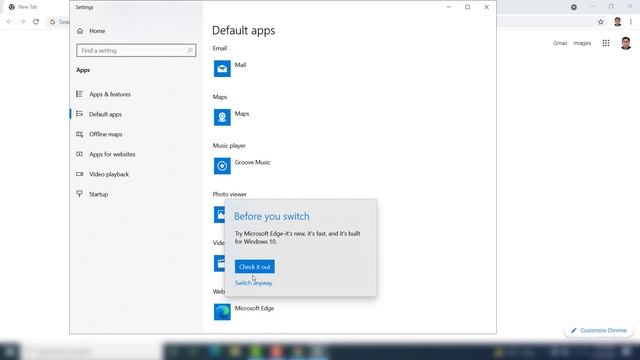Click Chrome's reload button
Screen dimensions: 640x360
[x=36, y=22]
